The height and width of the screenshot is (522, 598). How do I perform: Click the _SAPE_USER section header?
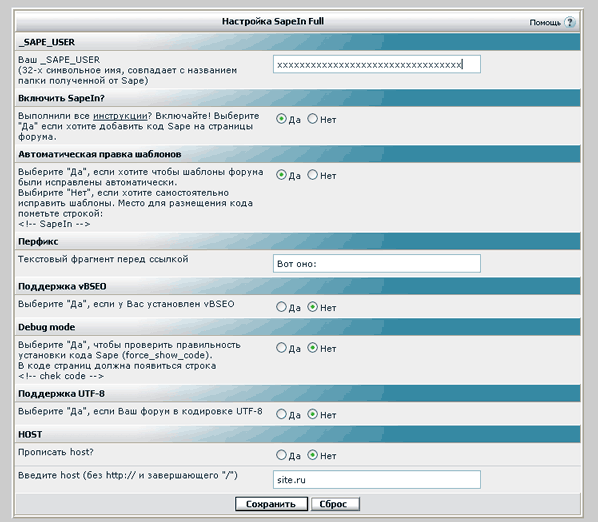[x=298, y=42]
